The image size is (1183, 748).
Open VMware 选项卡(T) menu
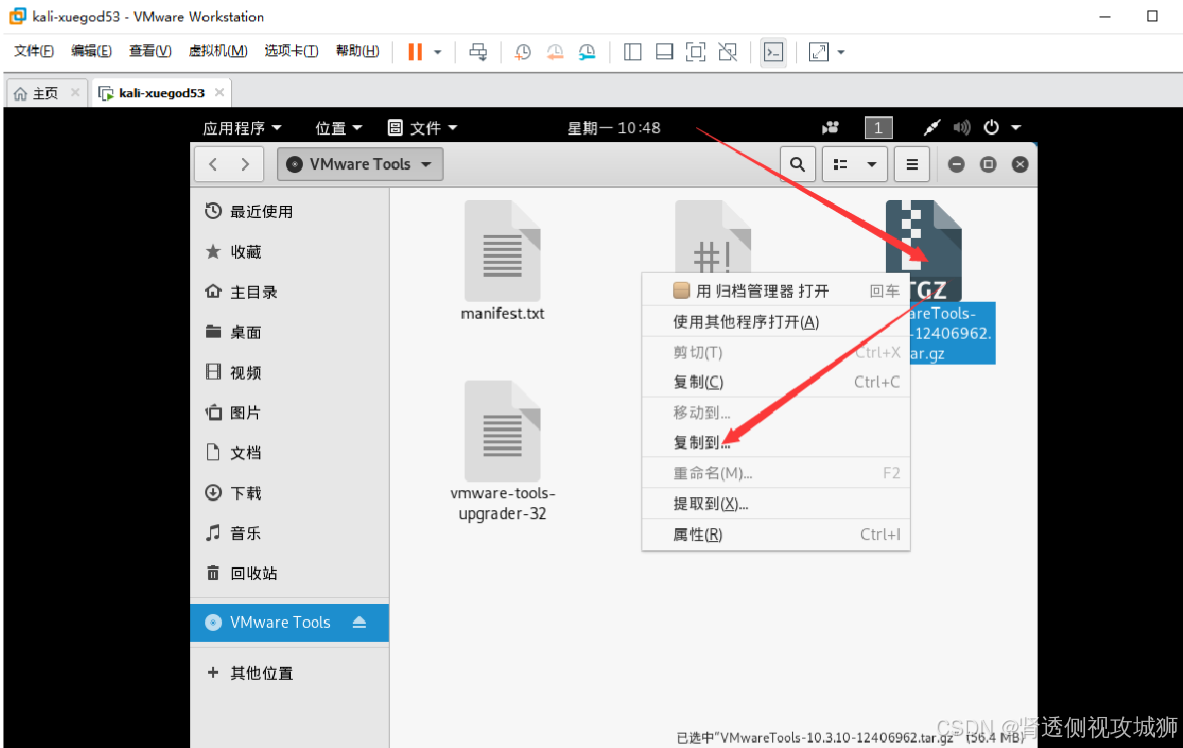coord(291,51)
